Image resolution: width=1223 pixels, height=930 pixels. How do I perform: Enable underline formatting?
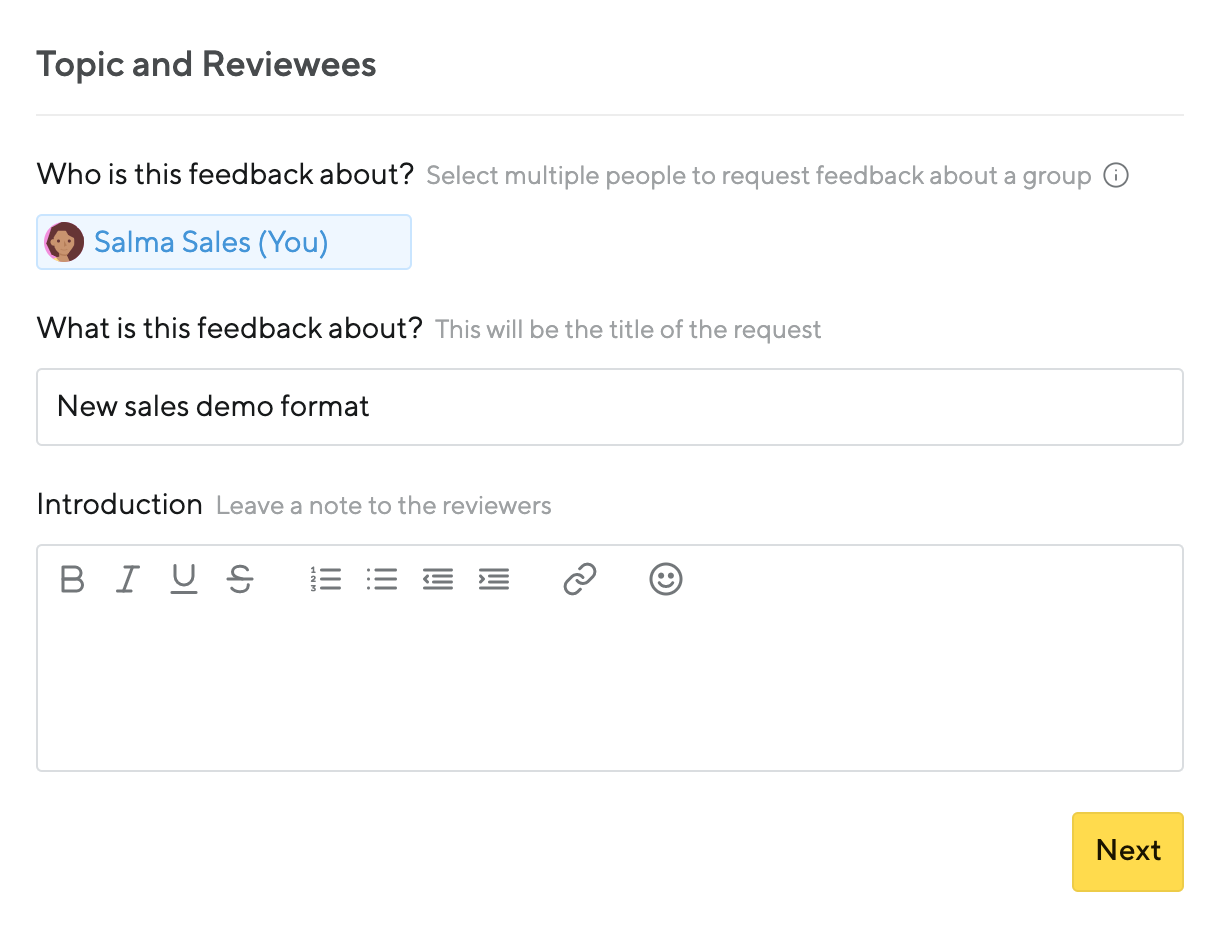[184, 579]
